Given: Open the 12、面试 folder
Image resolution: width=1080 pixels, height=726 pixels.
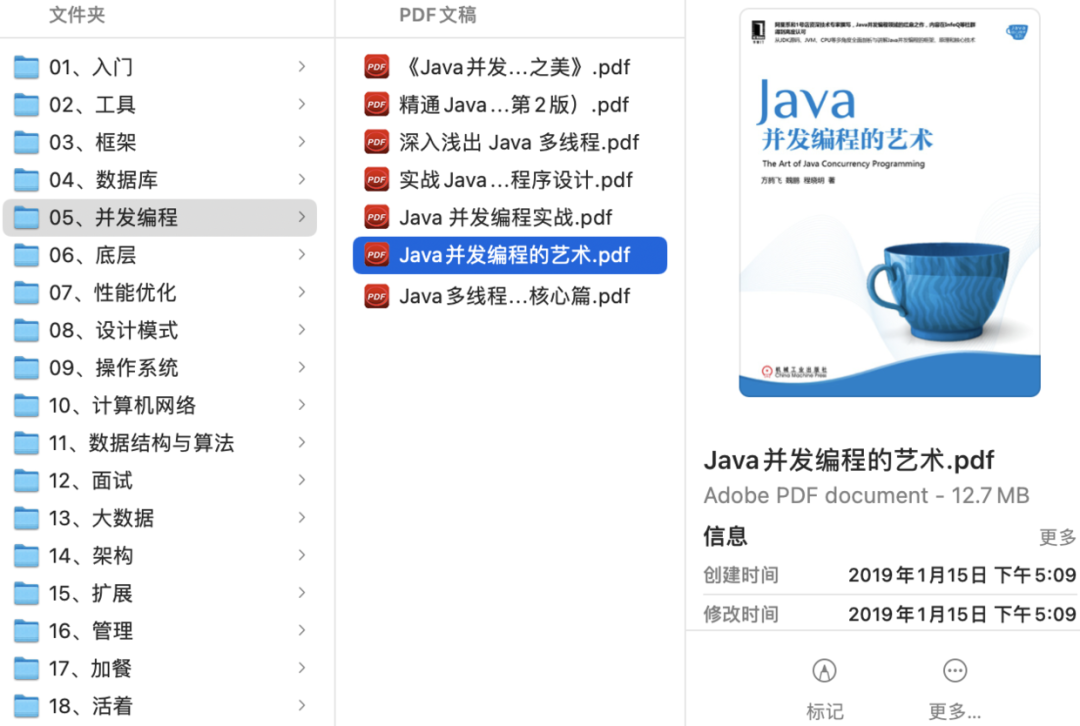Looking at the screenshot, I should (90, 480).
